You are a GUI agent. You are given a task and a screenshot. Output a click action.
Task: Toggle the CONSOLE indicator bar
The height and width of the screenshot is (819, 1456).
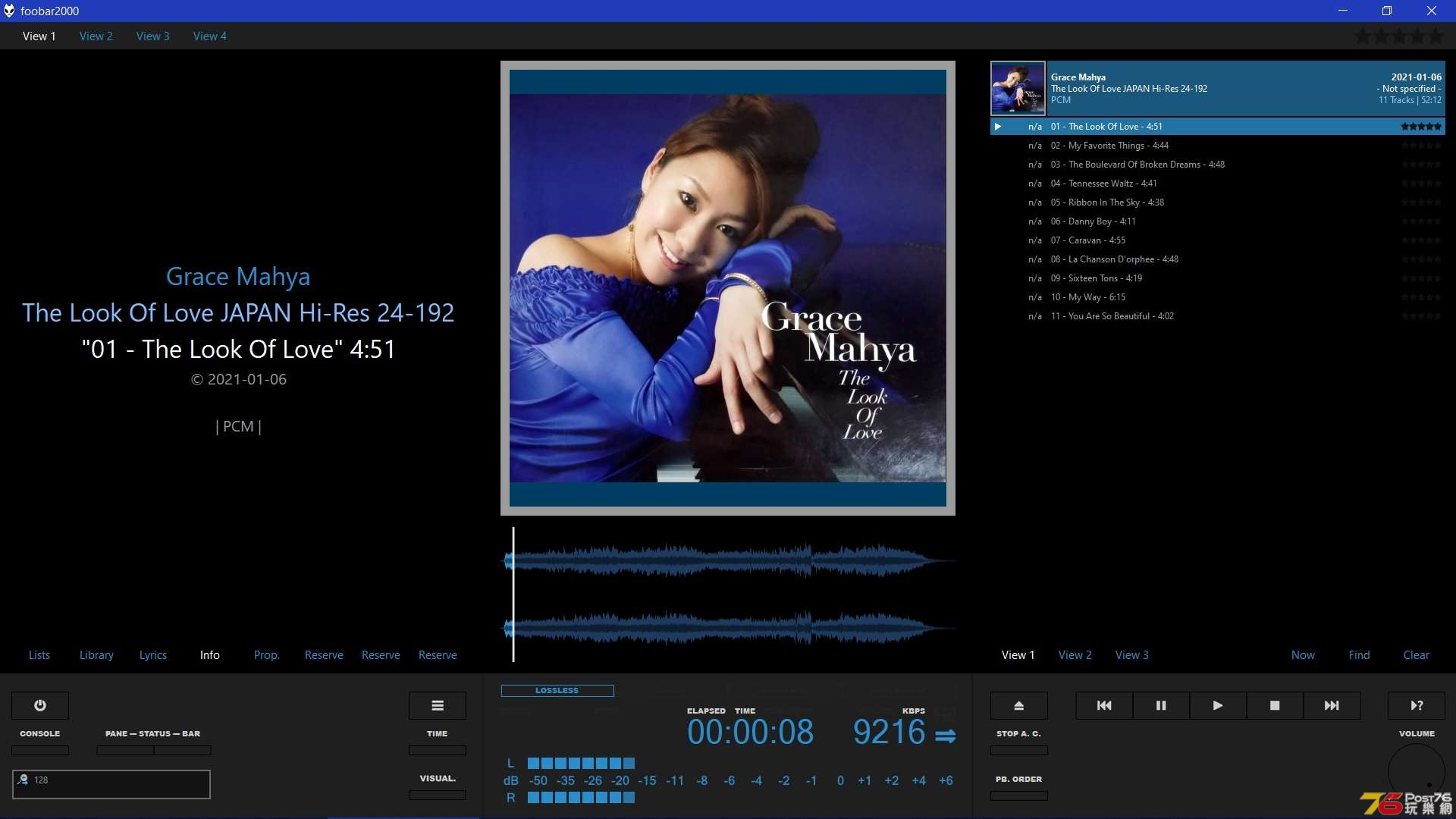pos(40,750)
